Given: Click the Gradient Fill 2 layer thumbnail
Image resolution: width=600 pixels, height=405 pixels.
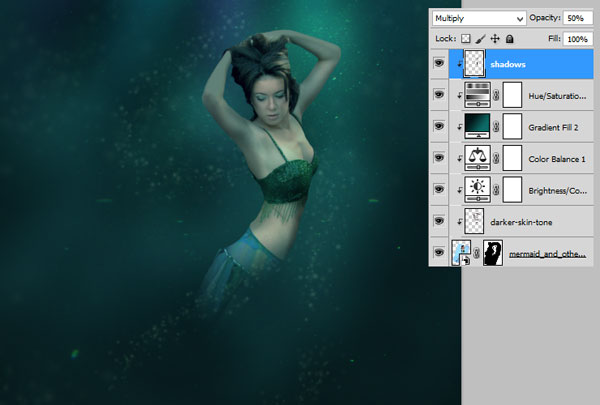Looking at the screenshot, I should (477, 126).
